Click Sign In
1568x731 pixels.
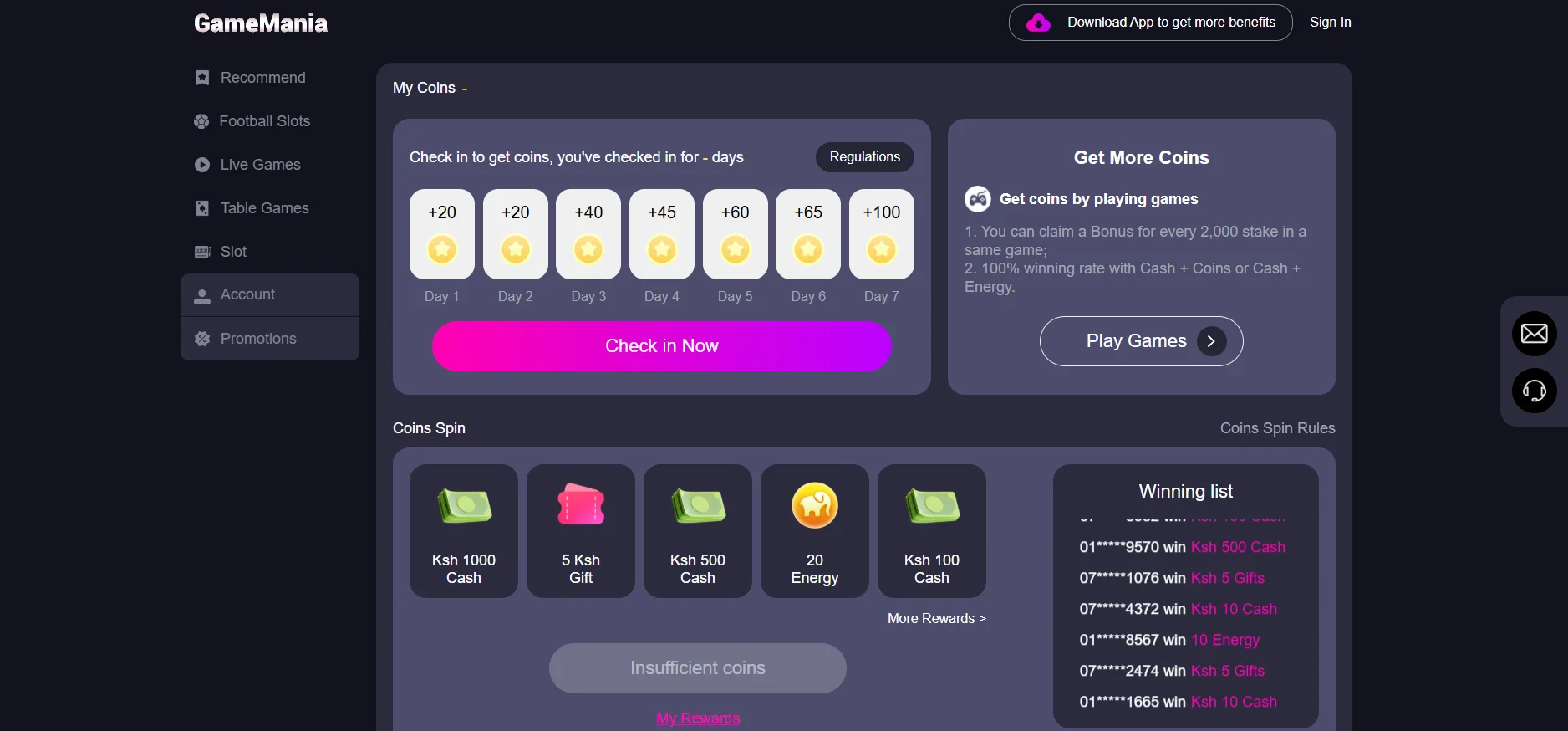(x=1331, y=23)
